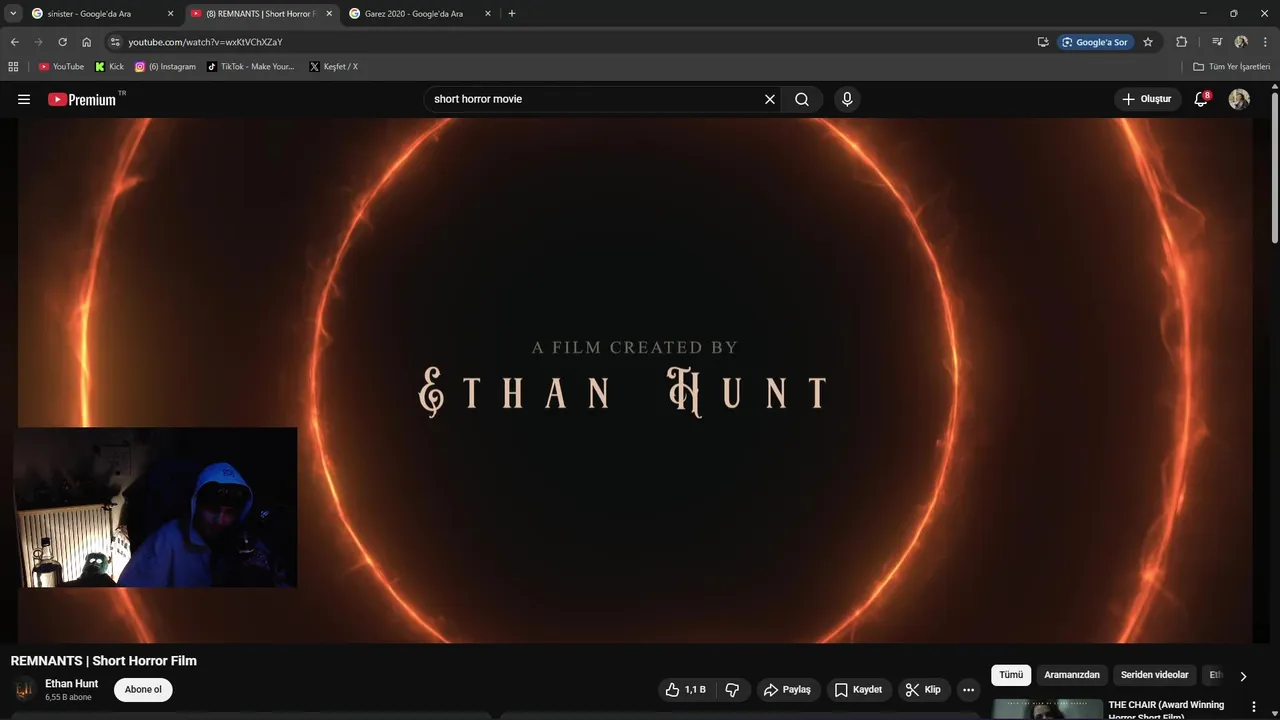This screenshot has width=1280, height=720.
Task: Open more actions three-dot button under video
Action: (968, 689)
